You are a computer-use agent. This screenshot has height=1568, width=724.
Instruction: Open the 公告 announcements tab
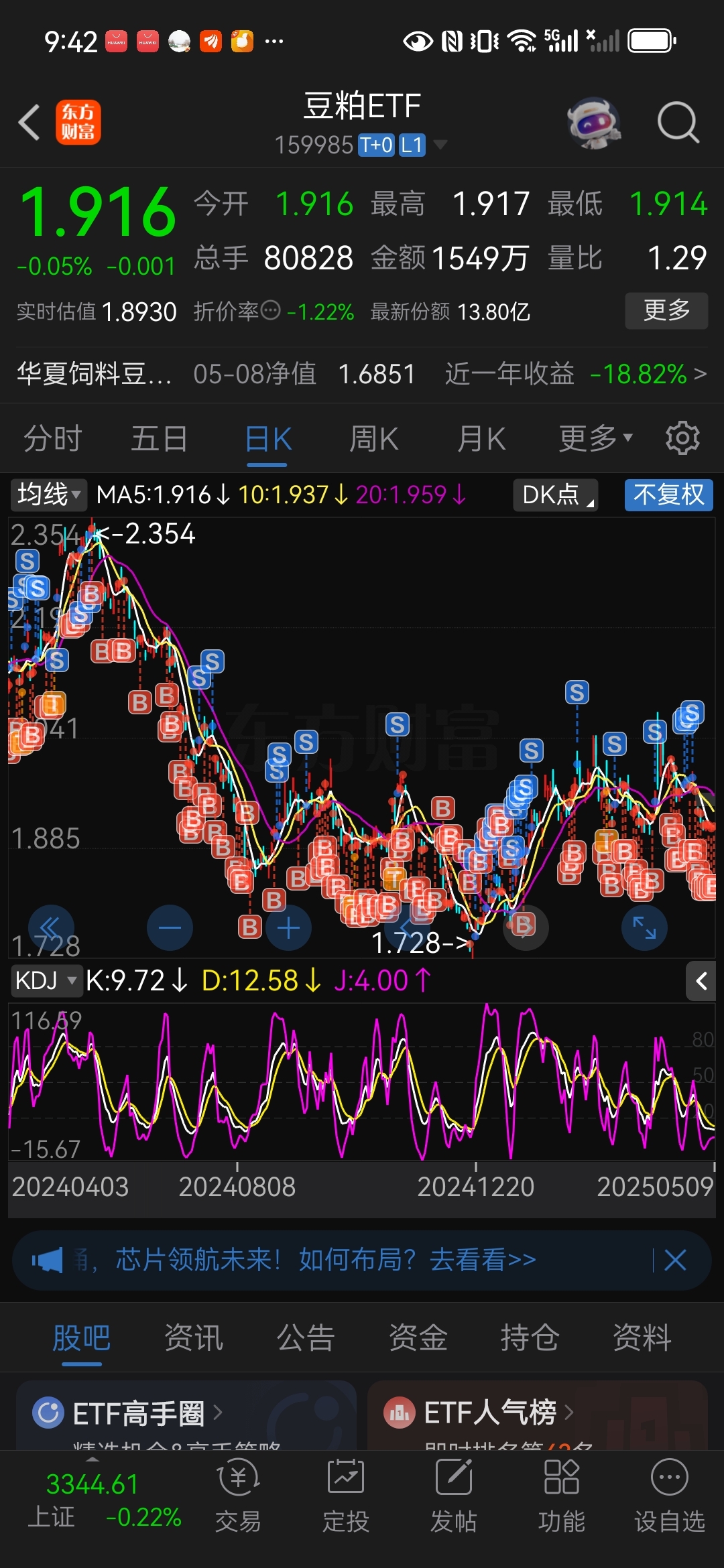306,1338
